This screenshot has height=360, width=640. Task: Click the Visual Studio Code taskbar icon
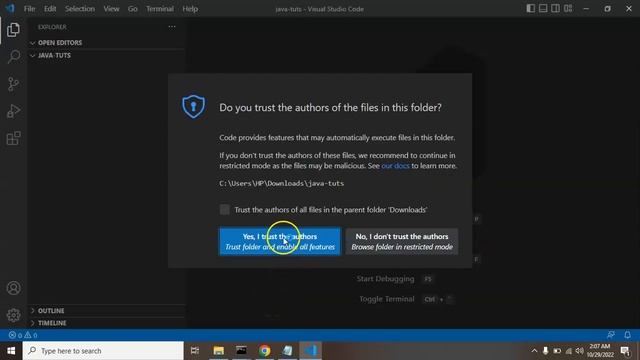pos(310,351)
